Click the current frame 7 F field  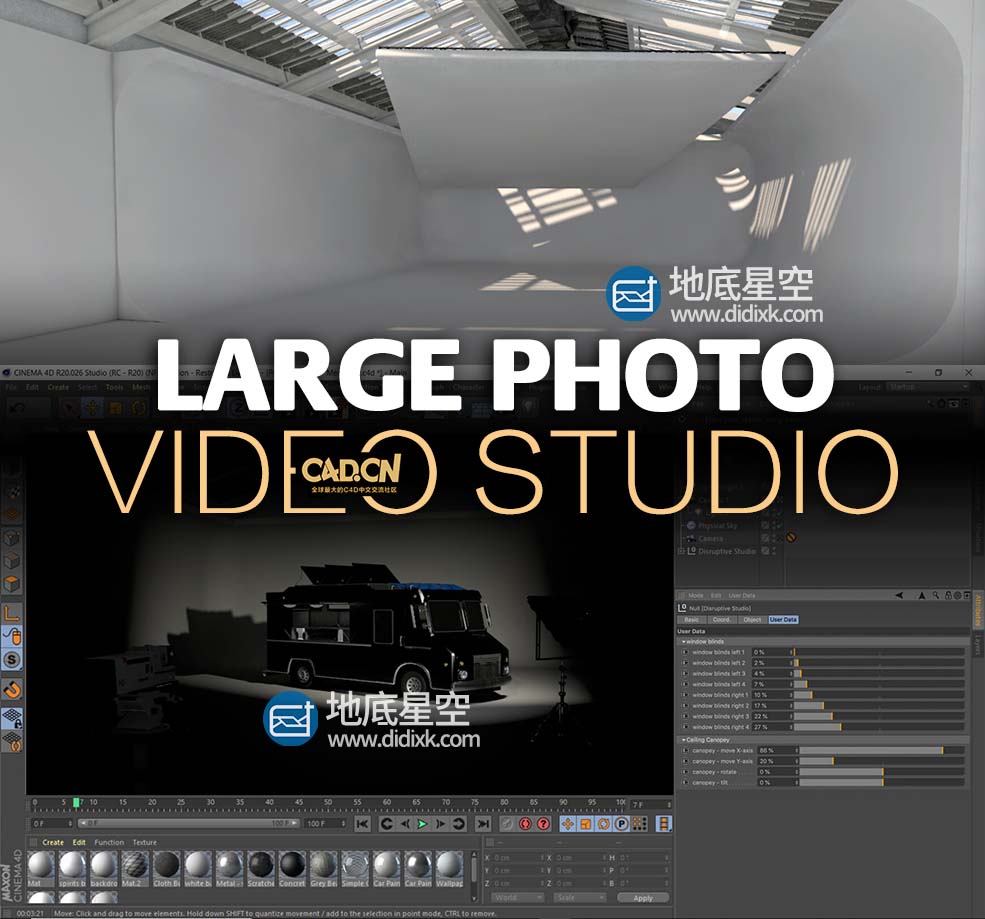[x=650, y=805]
